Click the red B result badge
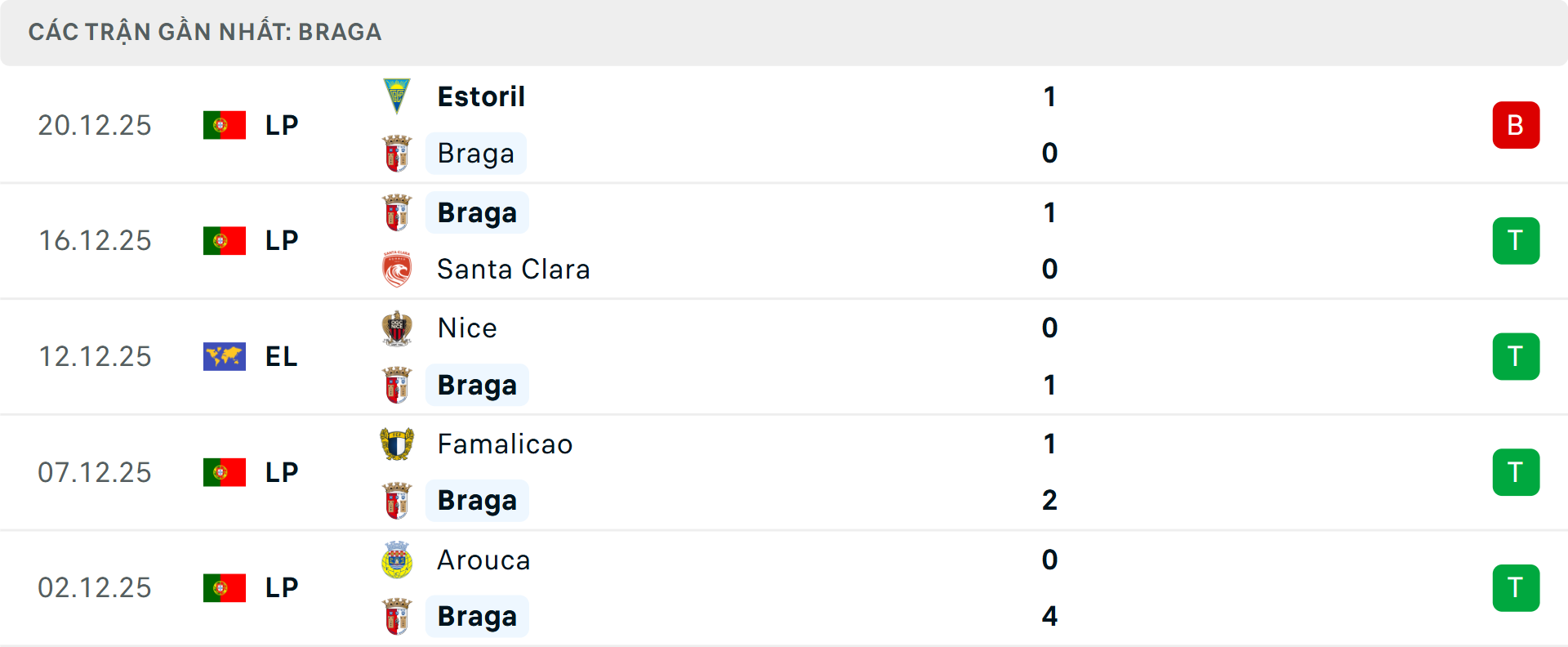 (1516, 125)
